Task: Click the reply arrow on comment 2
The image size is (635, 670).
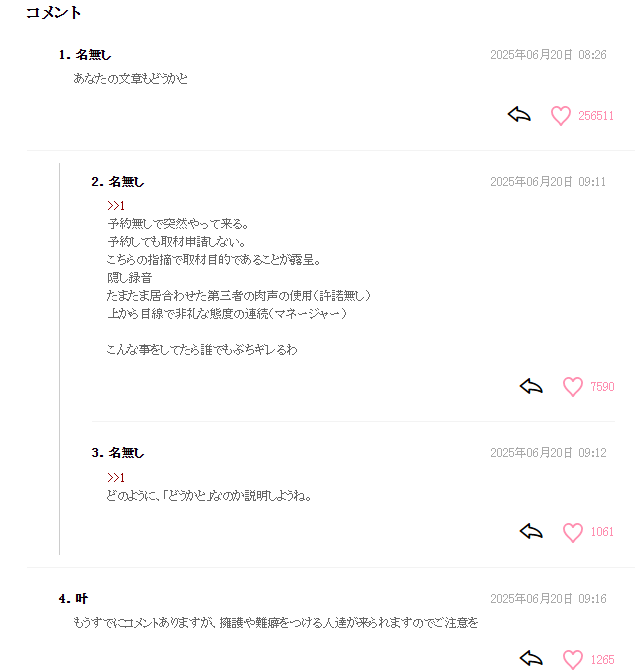Action: [531, 386]
